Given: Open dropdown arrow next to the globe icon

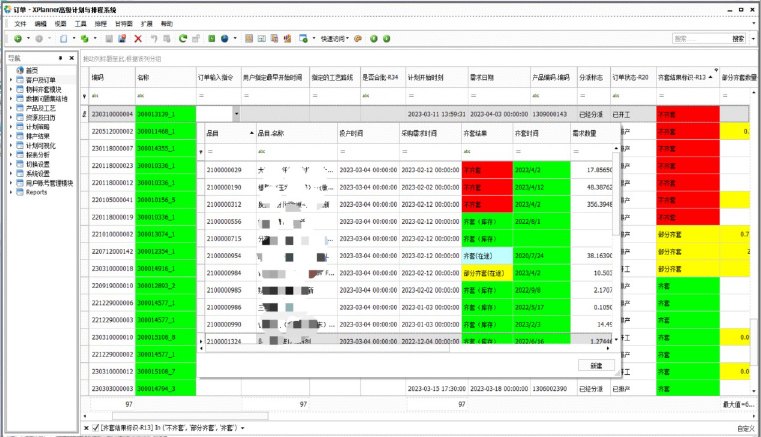Looking at the screenshot, I should click(x=235, y=39).
